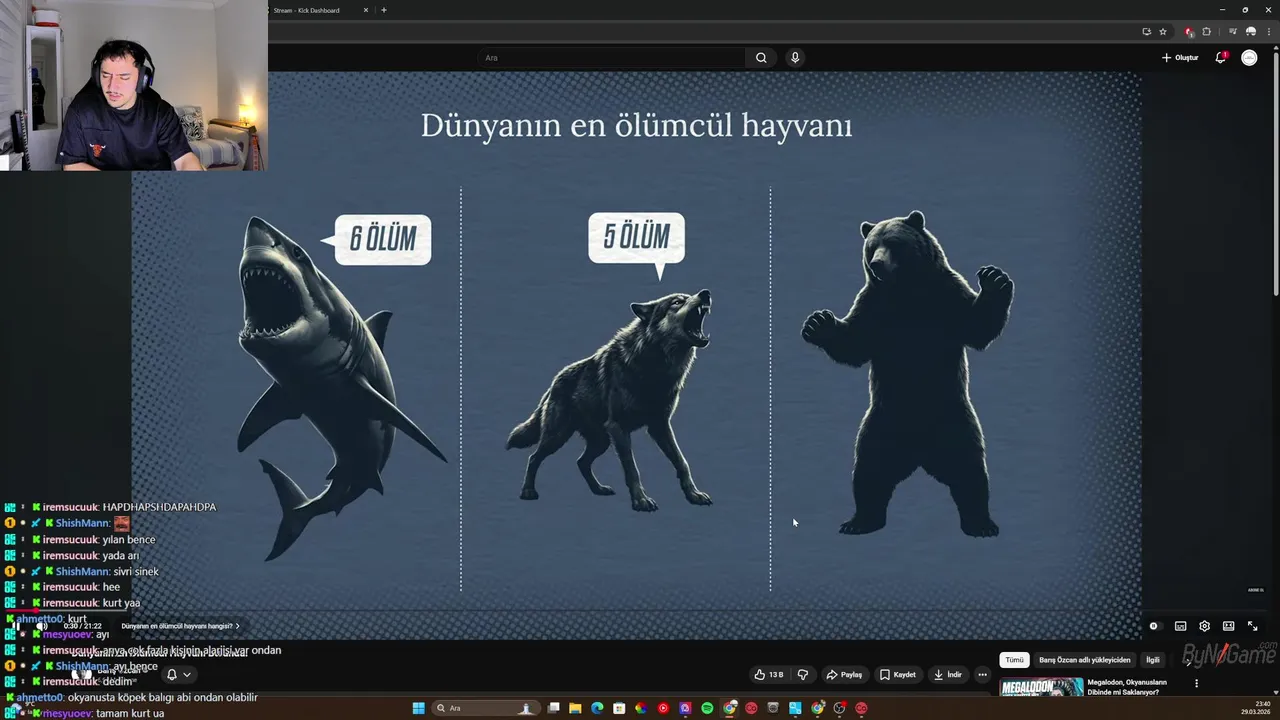1280x720 pixels.
Task: Start voice search with microphone icon
Action: click(795, 58)
